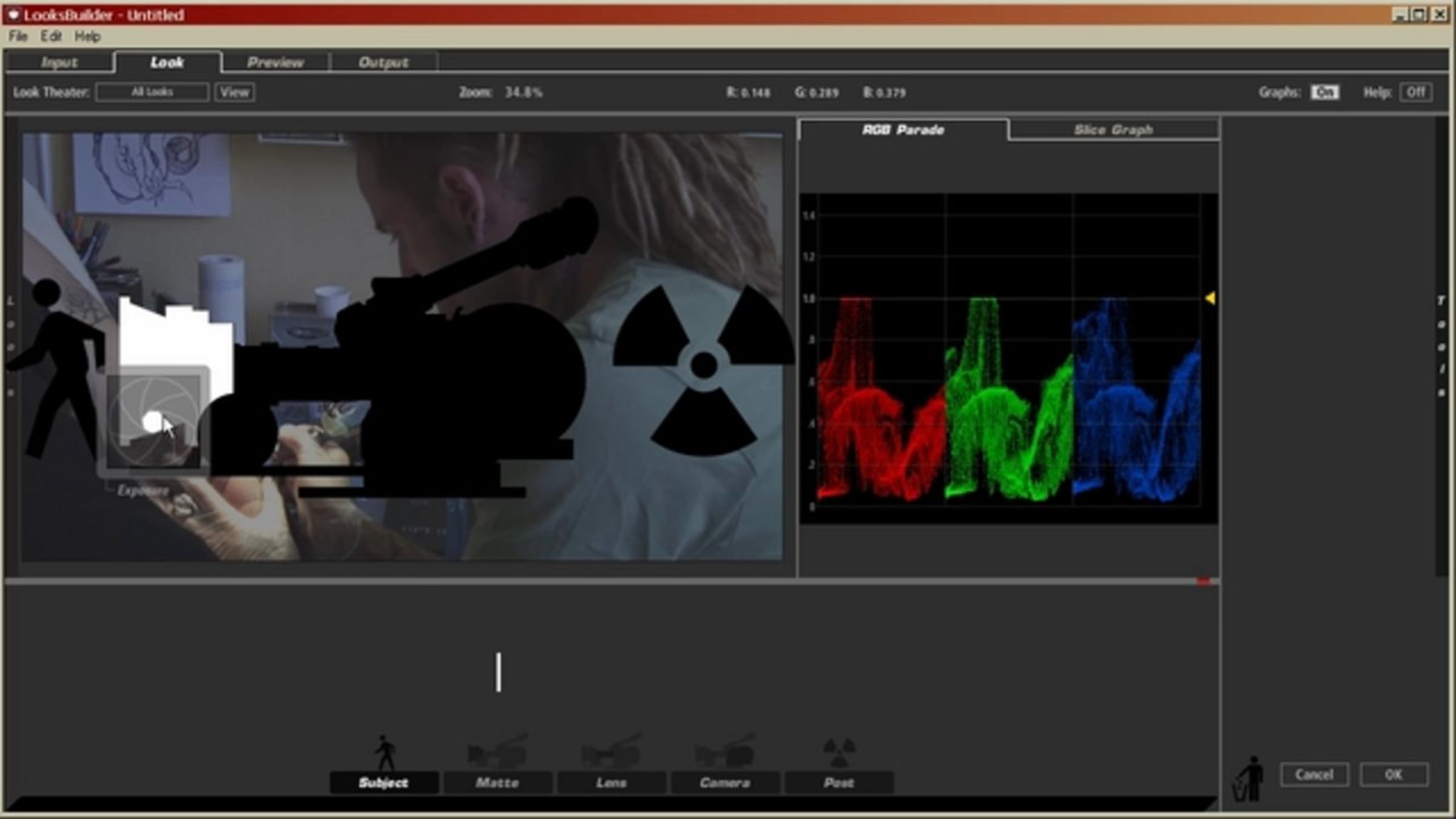Show the RGB Parade scope tab

903,130
